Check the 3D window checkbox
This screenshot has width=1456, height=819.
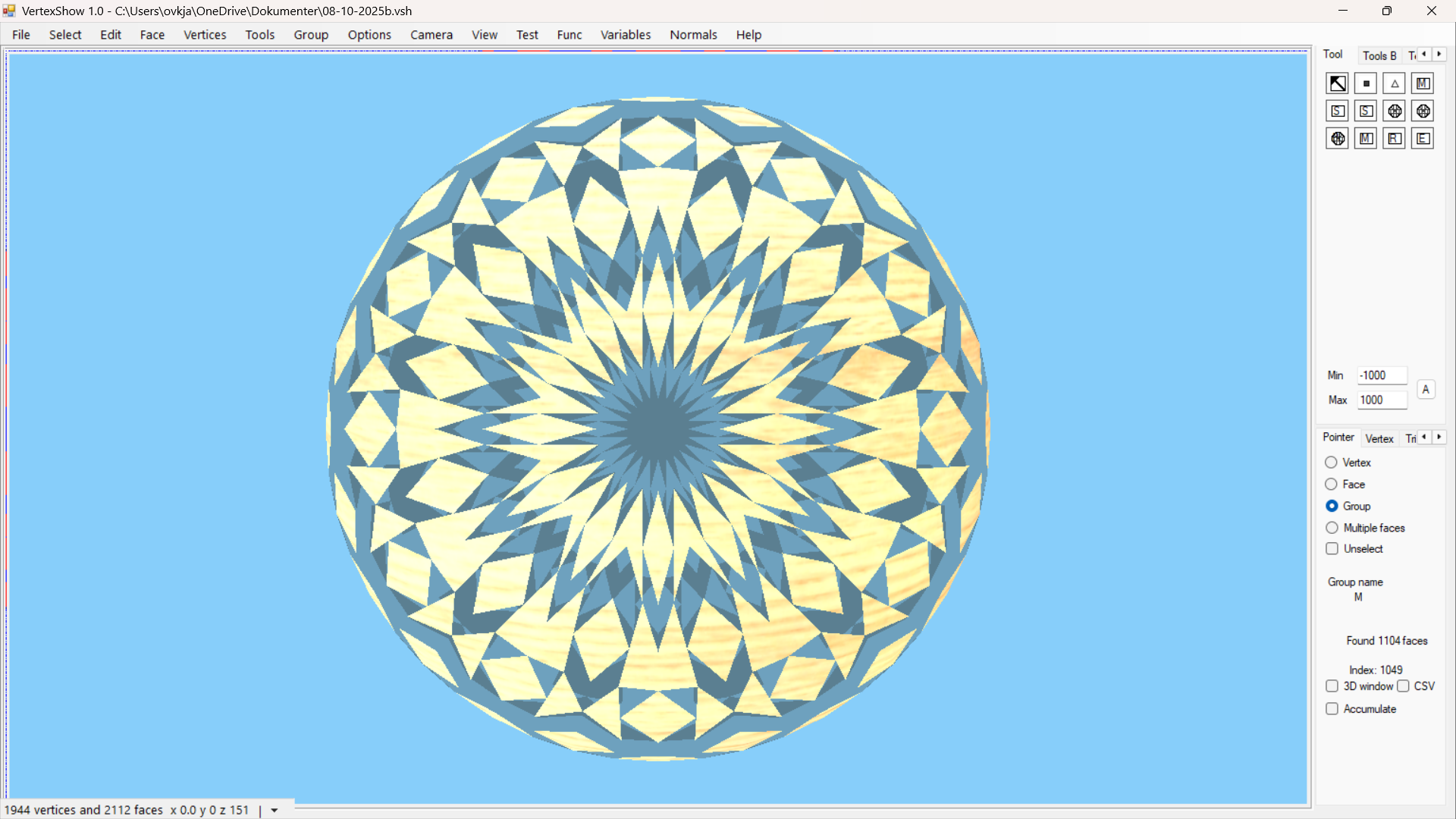tap(1332, 686)
